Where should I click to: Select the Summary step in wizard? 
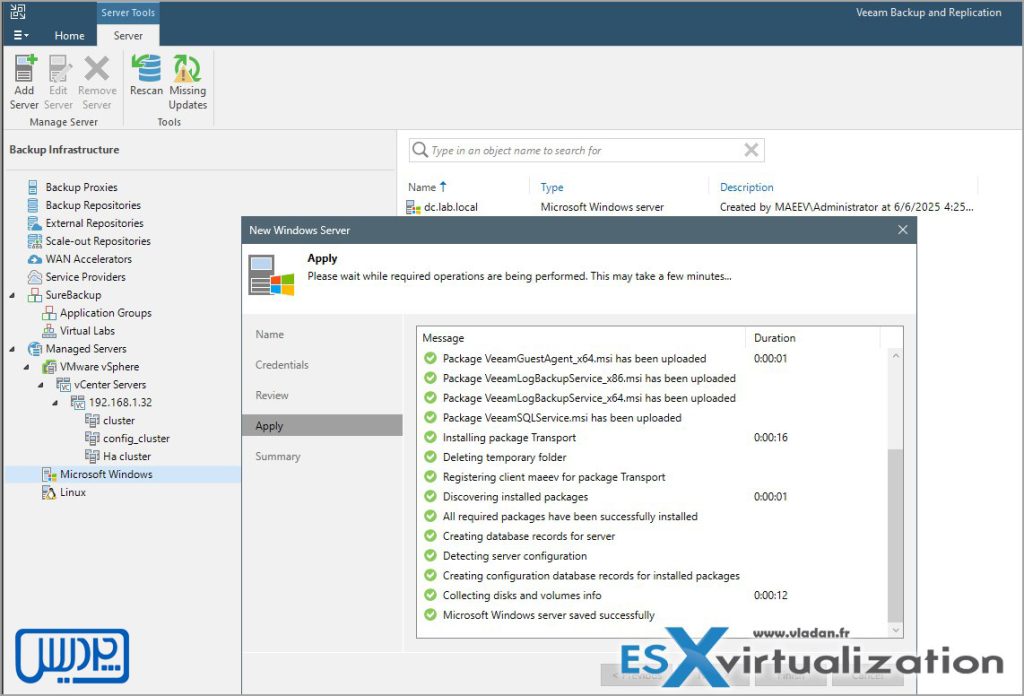(x=277, y=456)
